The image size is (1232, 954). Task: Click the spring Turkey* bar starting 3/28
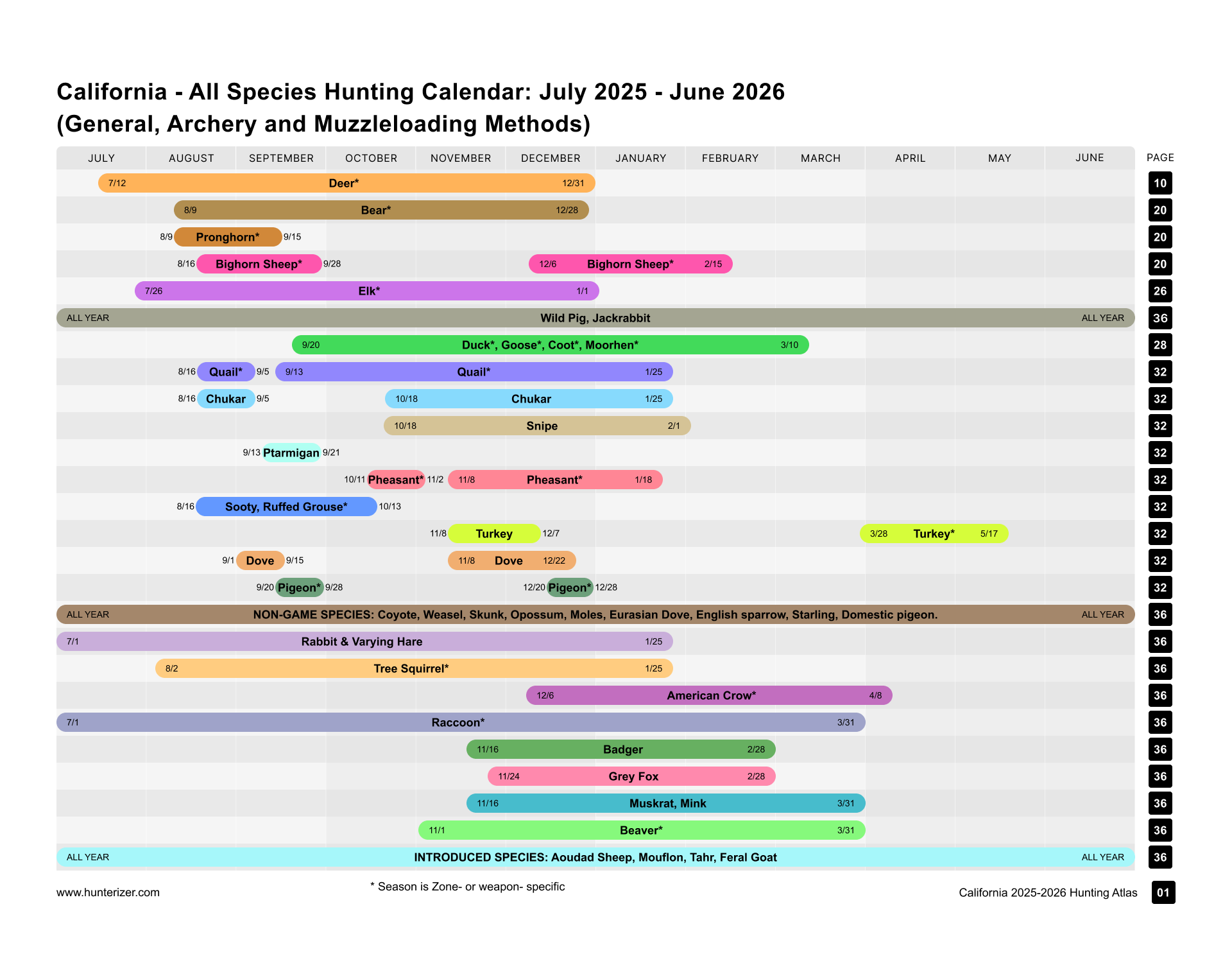[934, 533]
